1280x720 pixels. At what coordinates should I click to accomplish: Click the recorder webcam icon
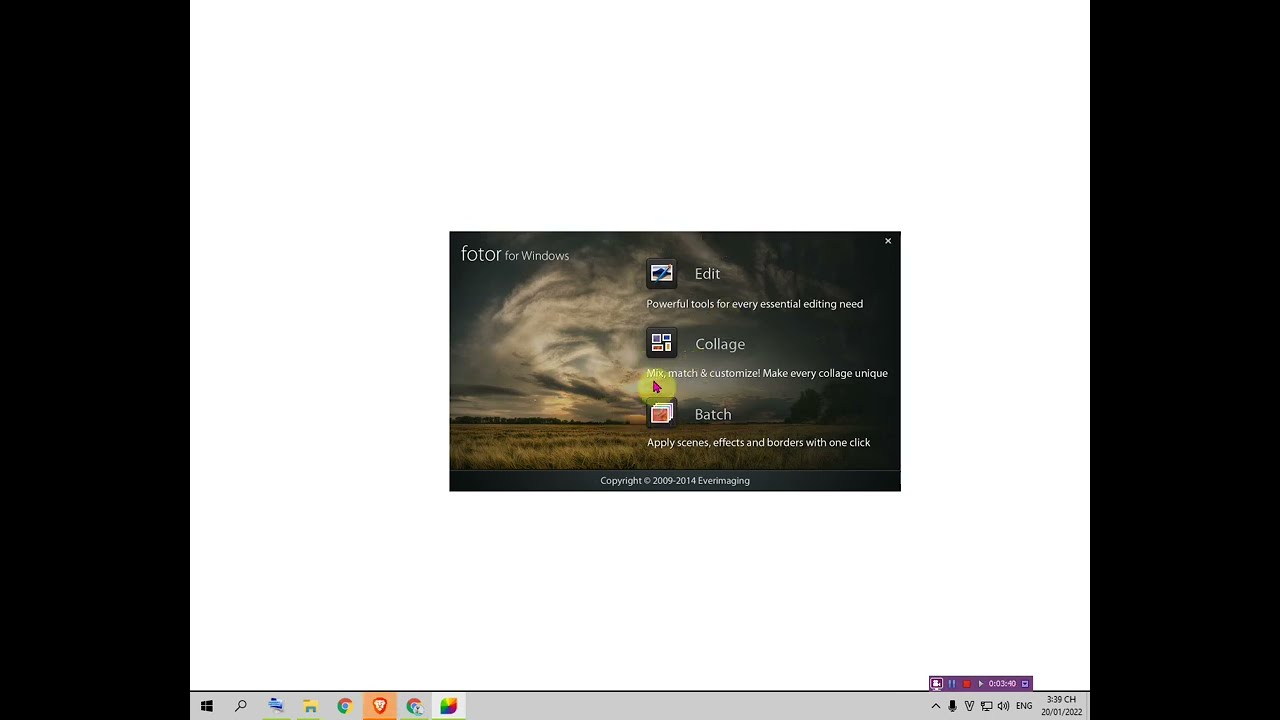click(936, 684)
